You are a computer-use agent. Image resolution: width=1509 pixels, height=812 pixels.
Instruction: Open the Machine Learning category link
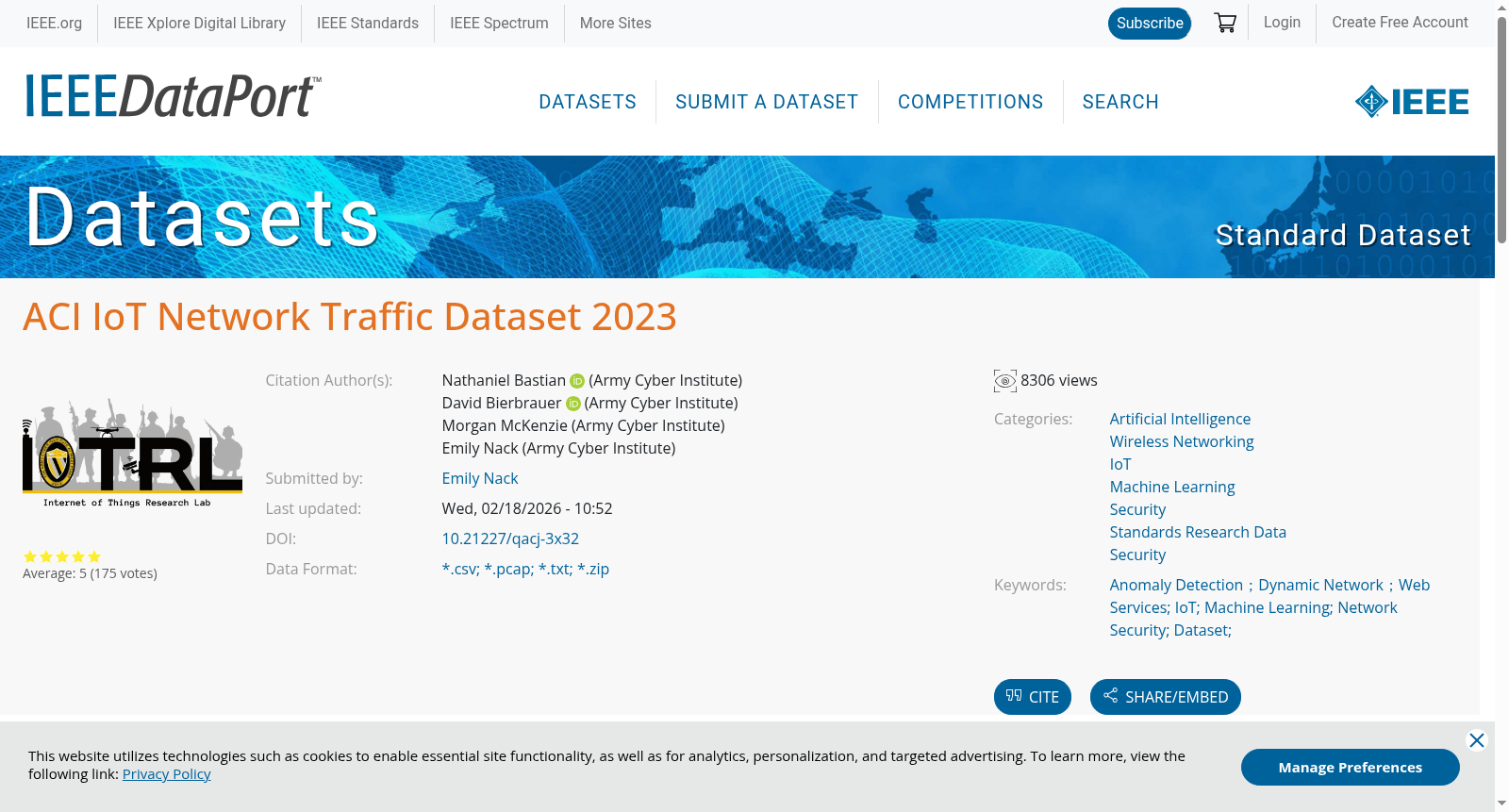pos(1172,488)
